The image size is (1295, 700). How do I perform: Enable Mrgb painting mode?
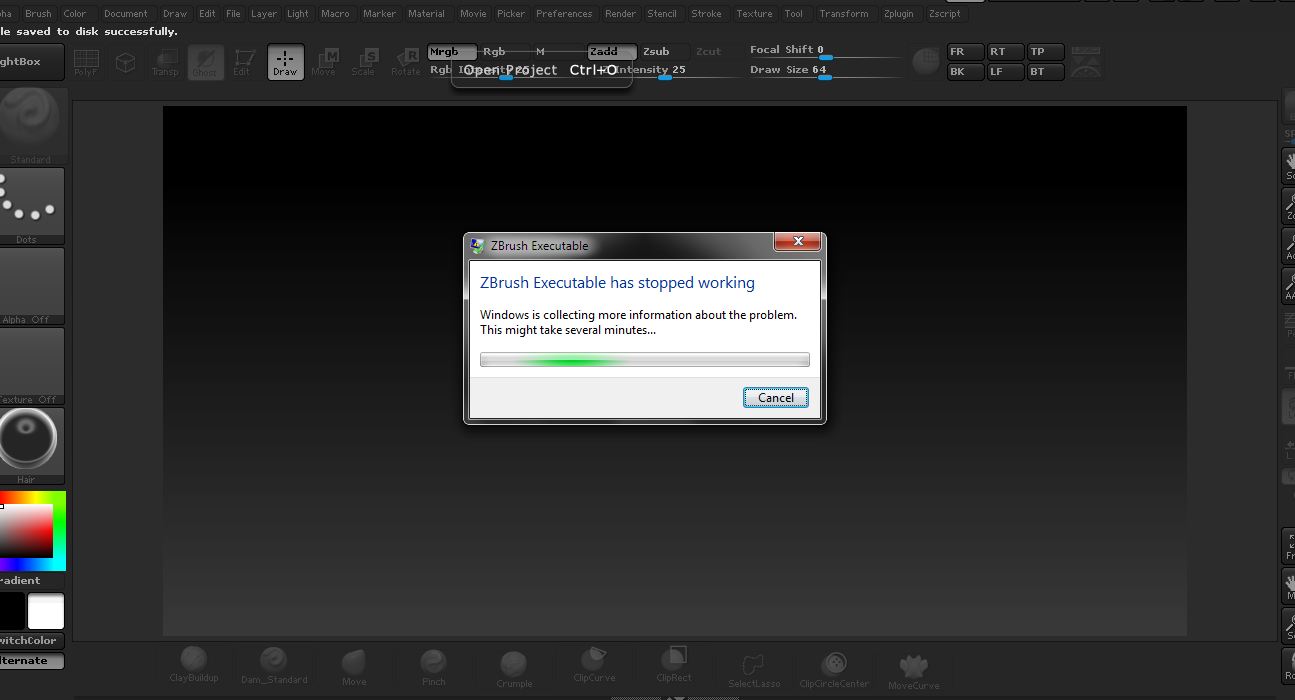click(x=451, y=52)
